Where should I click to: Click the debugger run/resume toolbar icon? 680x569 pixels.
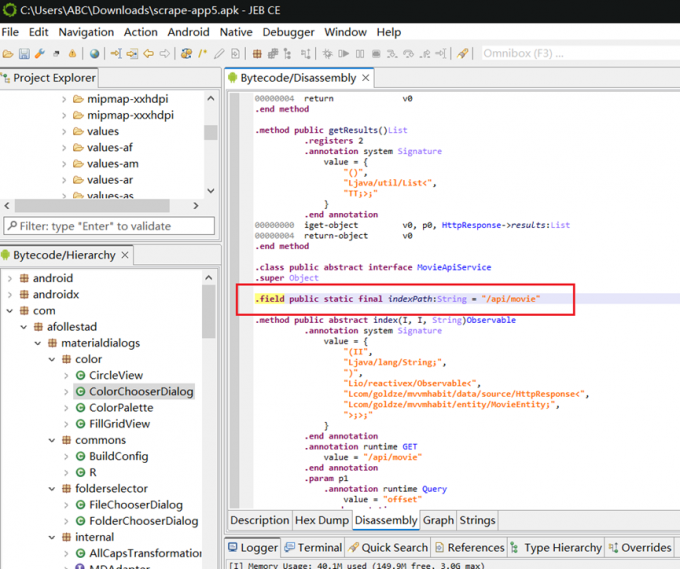click(343, 54)
